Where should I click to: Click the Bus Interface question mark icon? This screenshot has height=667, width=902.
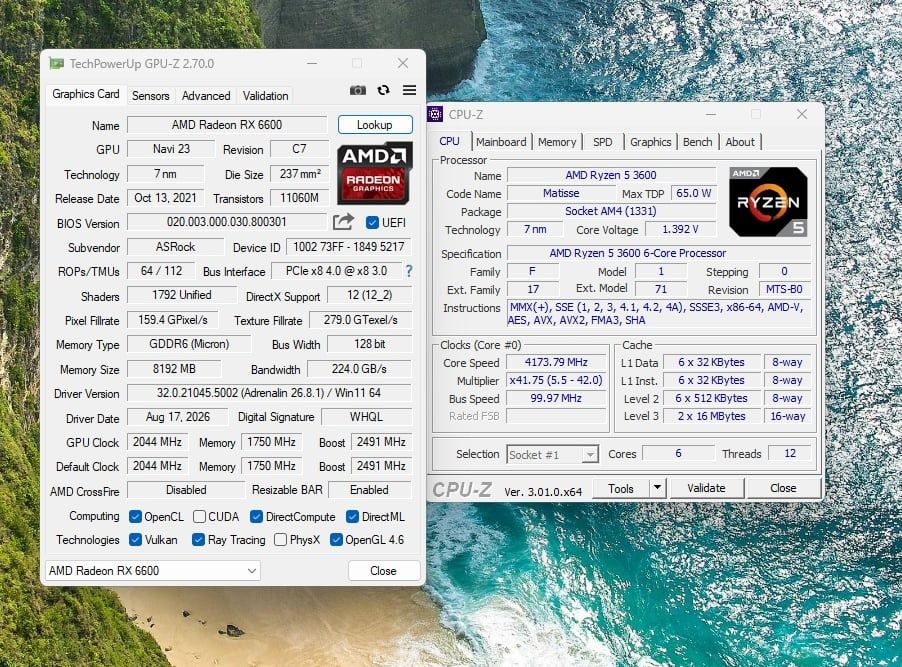408,271
